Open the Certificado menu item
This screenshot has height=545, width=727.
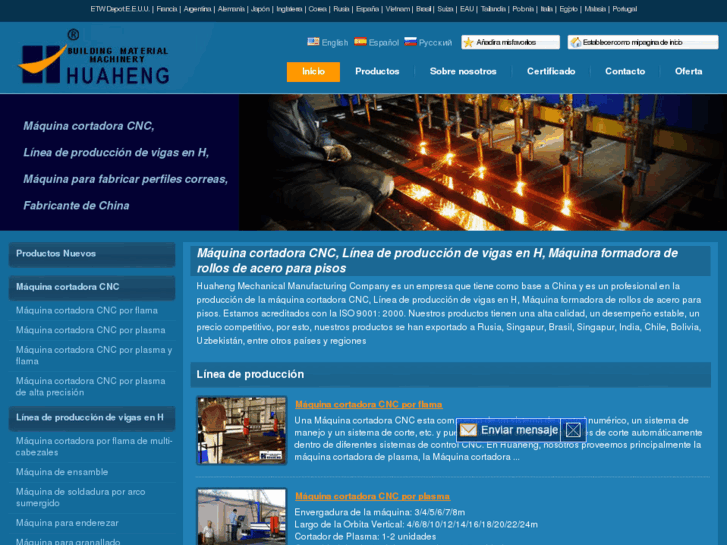point(551,71)
